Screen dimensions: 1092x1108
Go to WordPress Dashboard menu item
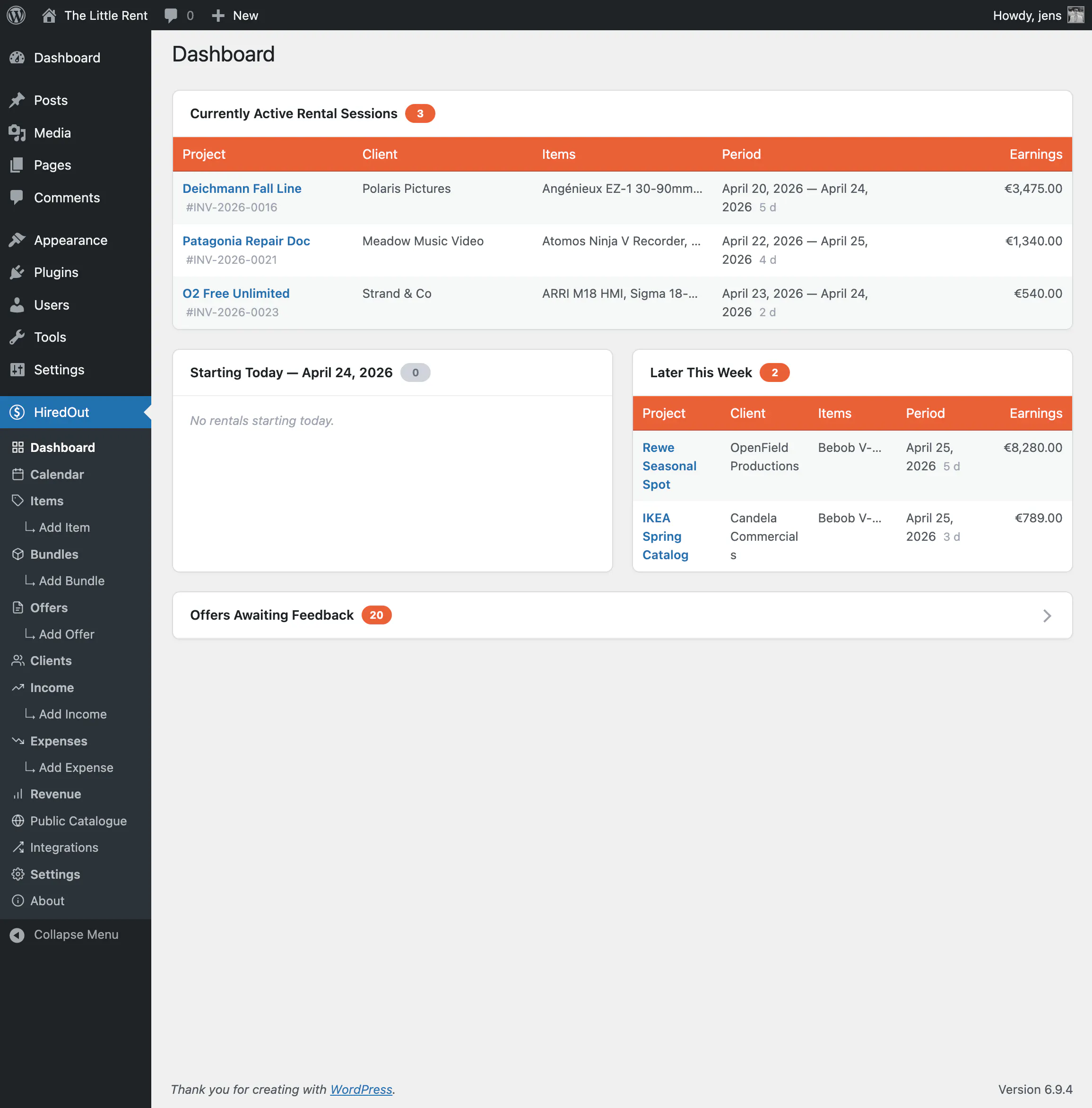tap(76, 58)
